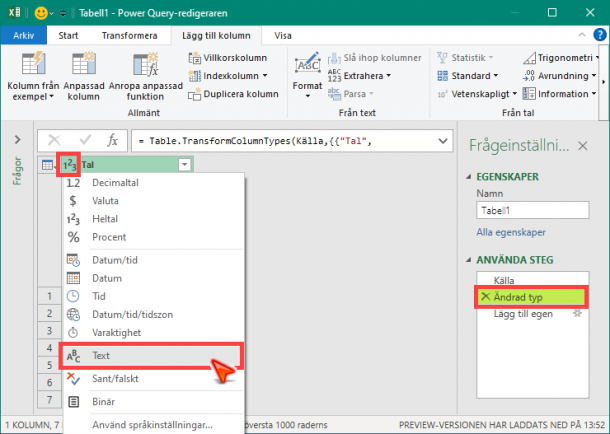Choose Datum/tid data type

tap(152, 260)
